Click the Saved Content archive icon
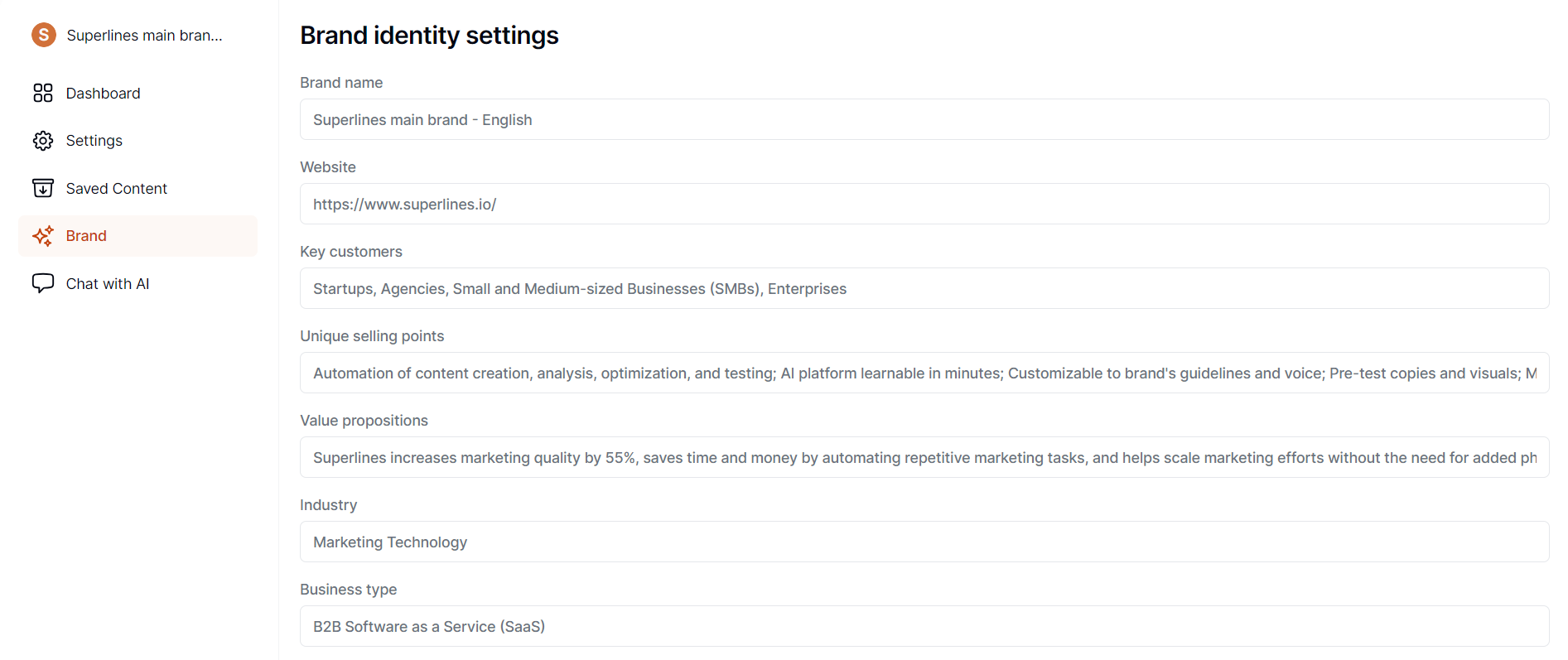1568x660 pixels. (x=43, y=188)
